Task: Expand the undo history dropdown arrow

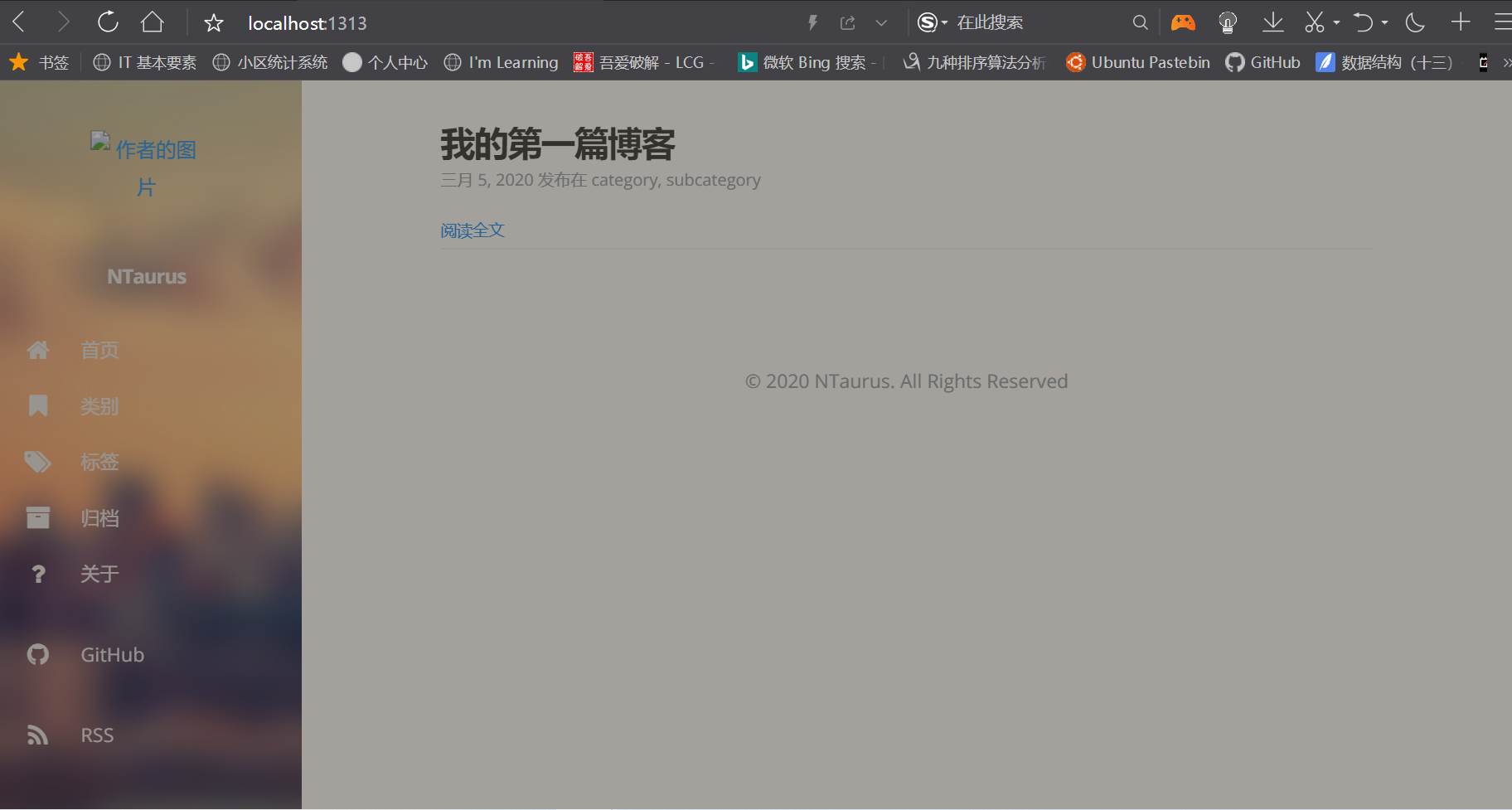Action: pyautogui.click(x=1384, y=23)
